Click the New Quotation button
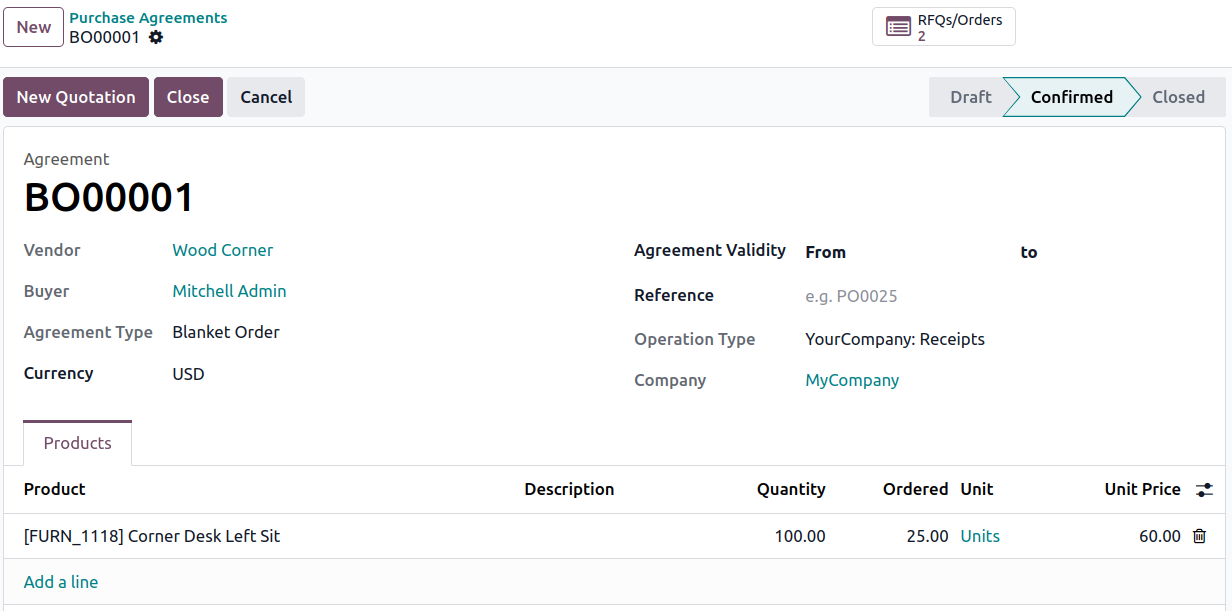 coord(76,97)
